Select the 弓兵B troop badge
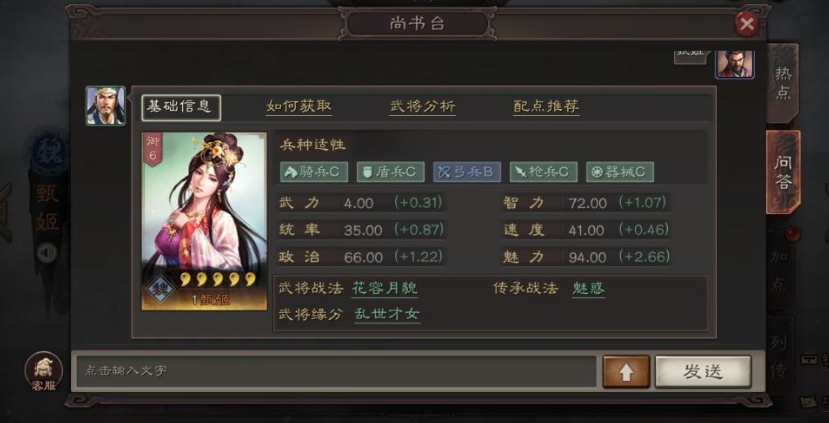This screenshot has height=423, width=829. pyautogui.click(x=467, y=172)
